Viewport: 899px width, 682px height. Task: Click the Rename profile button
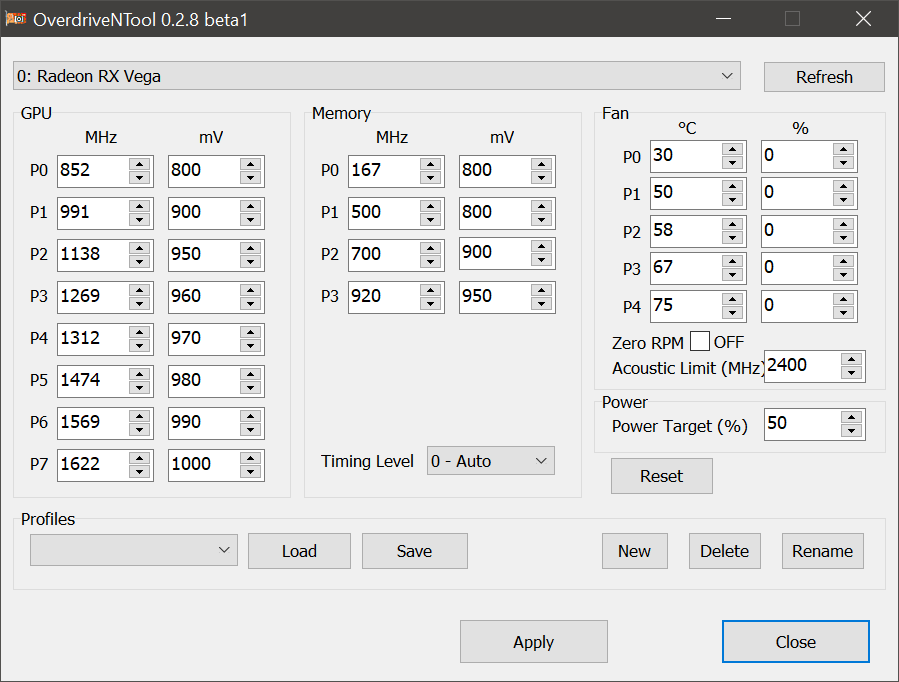pyautogui.click(x=823, y=551)
